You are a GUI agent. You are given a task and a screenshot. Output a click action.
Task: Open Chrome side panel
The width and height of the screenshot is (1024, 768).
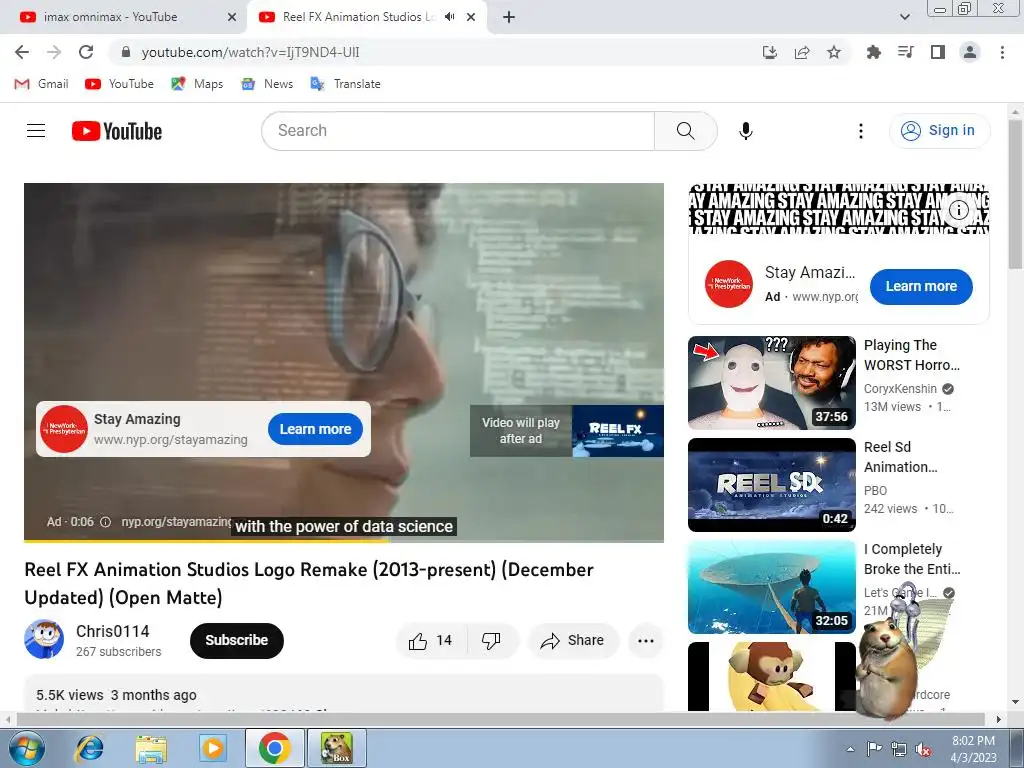pyautogui.click(x=938, y=52)
